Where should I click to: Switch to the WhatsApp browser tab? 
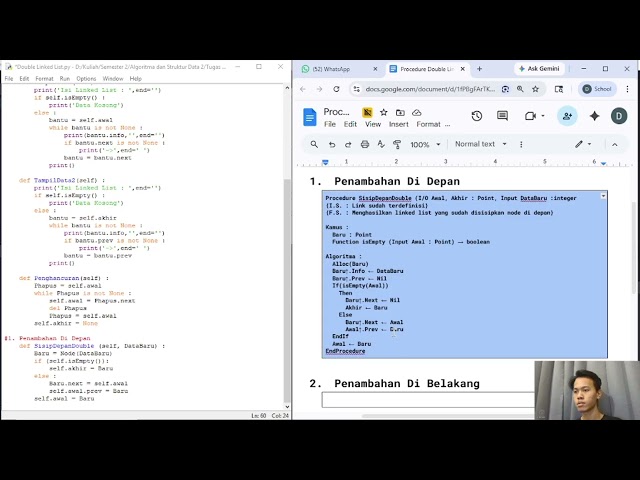coord(335,69)
